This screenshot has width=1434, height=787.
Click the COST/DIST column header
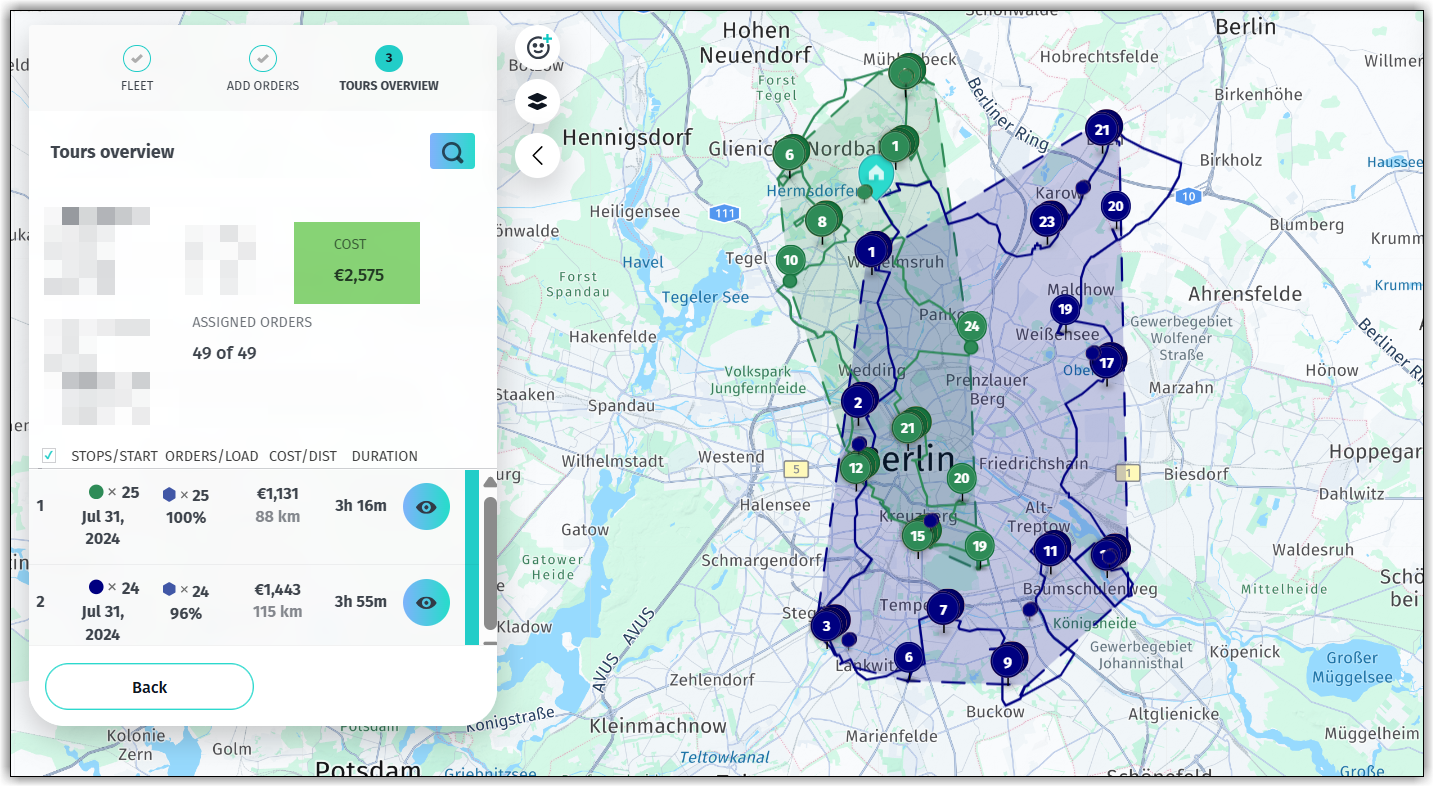click(303, 456)
